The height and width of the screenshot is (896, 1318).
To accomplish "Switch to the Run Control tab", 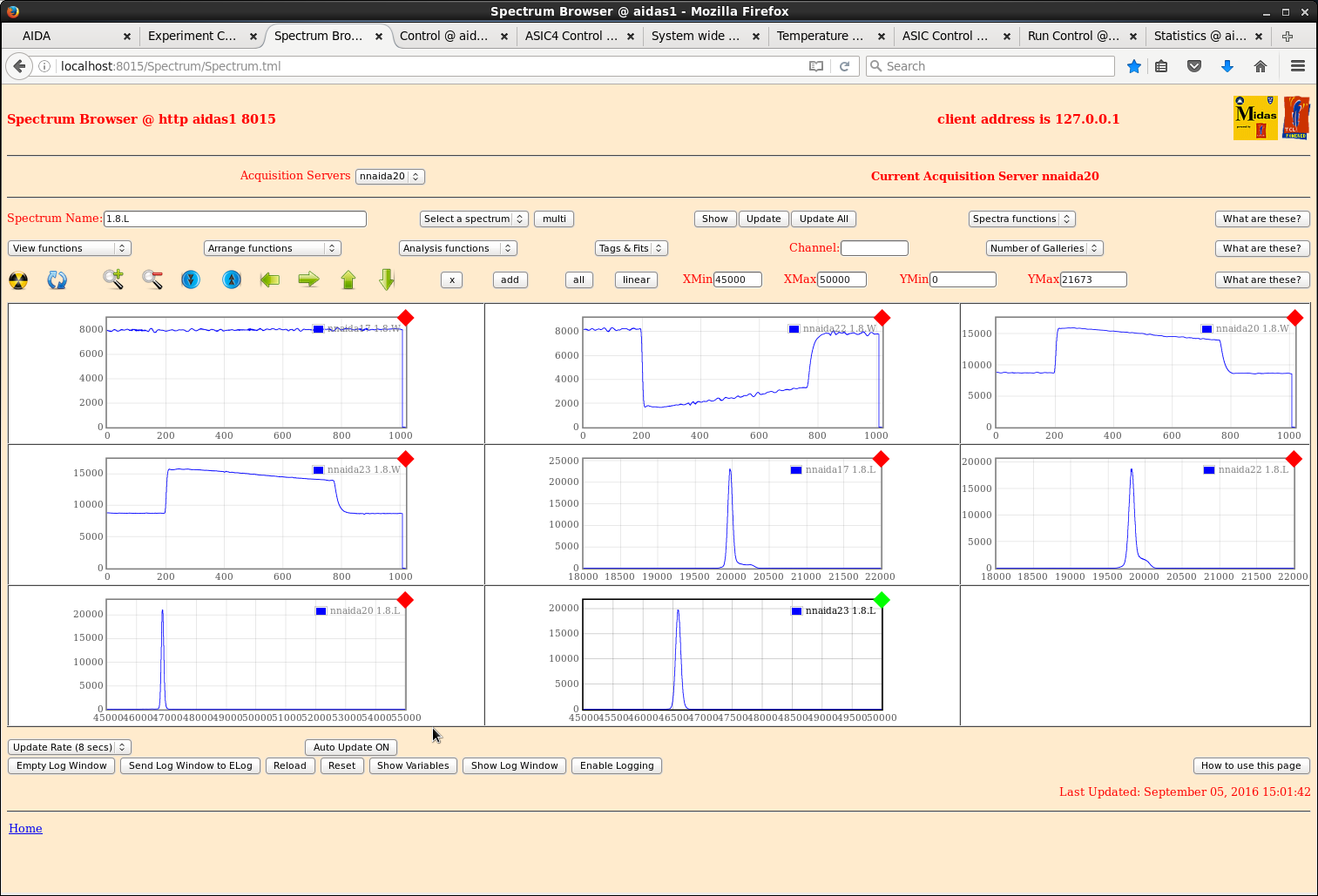I will click(x=1073, y=37).
